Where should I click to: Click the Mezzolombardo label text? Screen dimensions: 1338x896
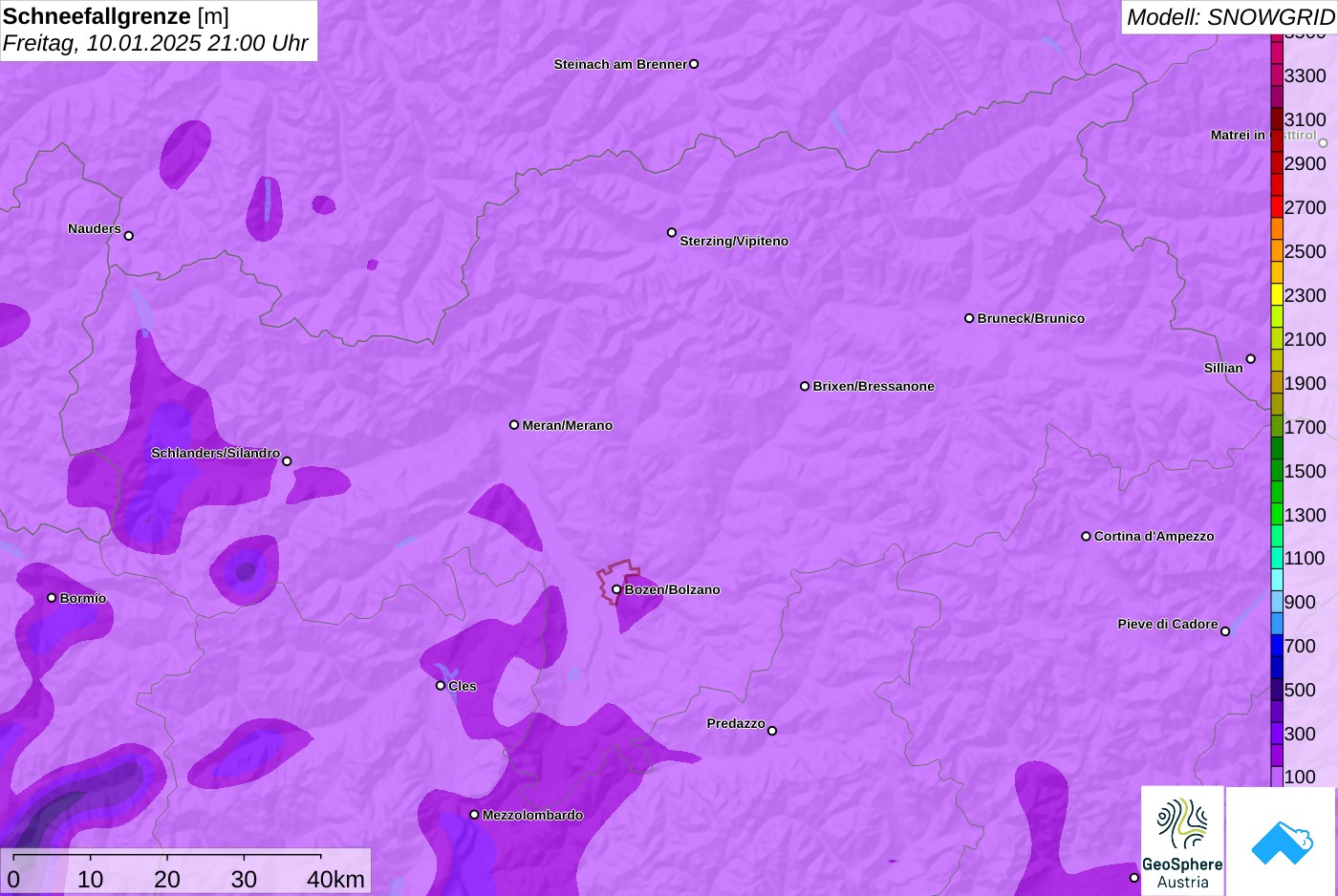pyautogui.click(x=532, y=815)
